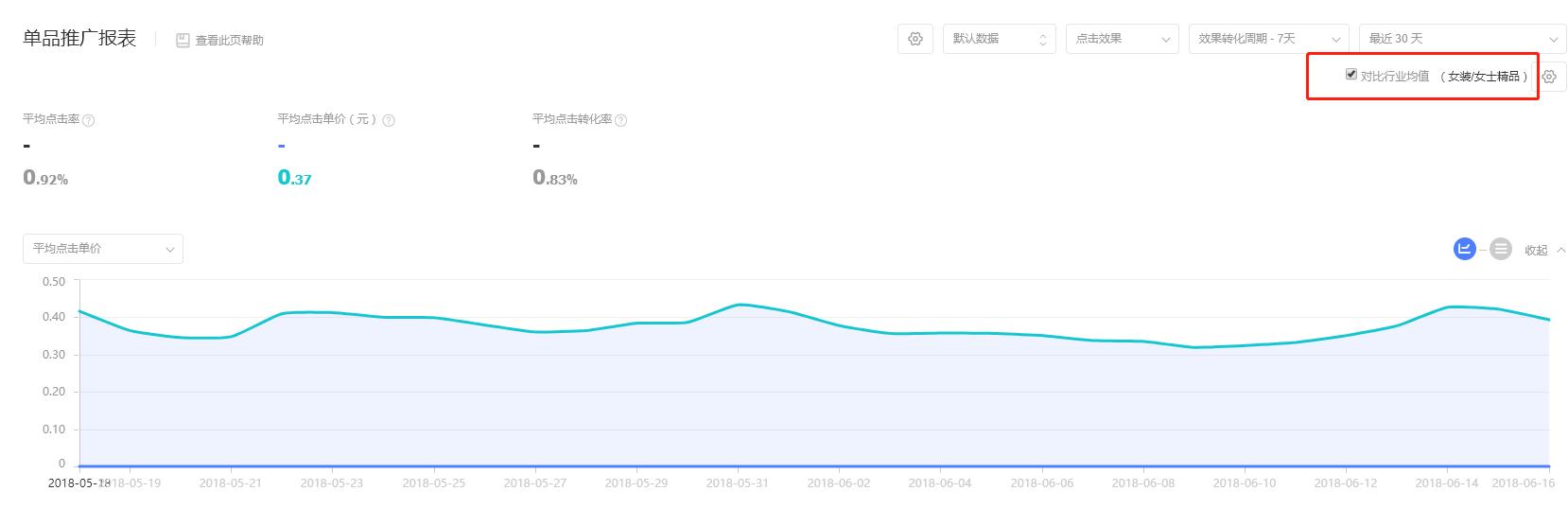Viewport: 1568px width, 526px height.
Task: Click the 2018-06-08 x-axis date label
Action: pos(1143,482)
